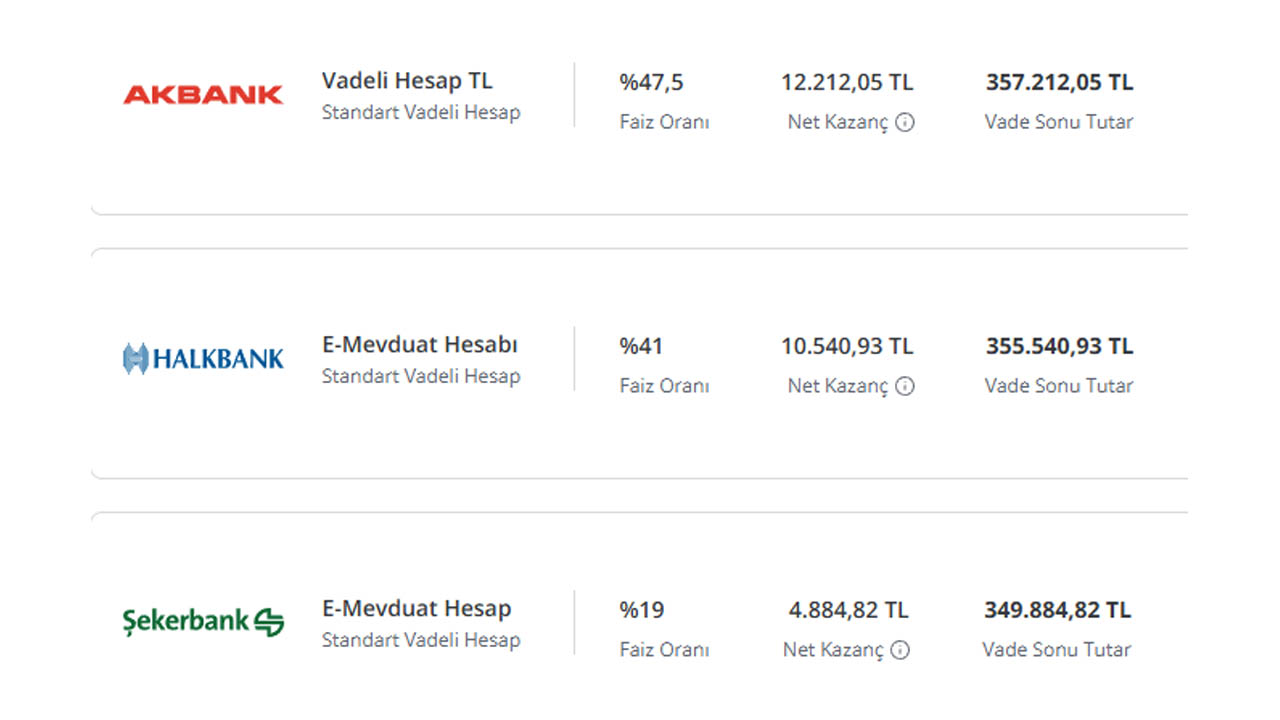Click Standart Vadeli Hesap under Akbank

click(421, 112)
